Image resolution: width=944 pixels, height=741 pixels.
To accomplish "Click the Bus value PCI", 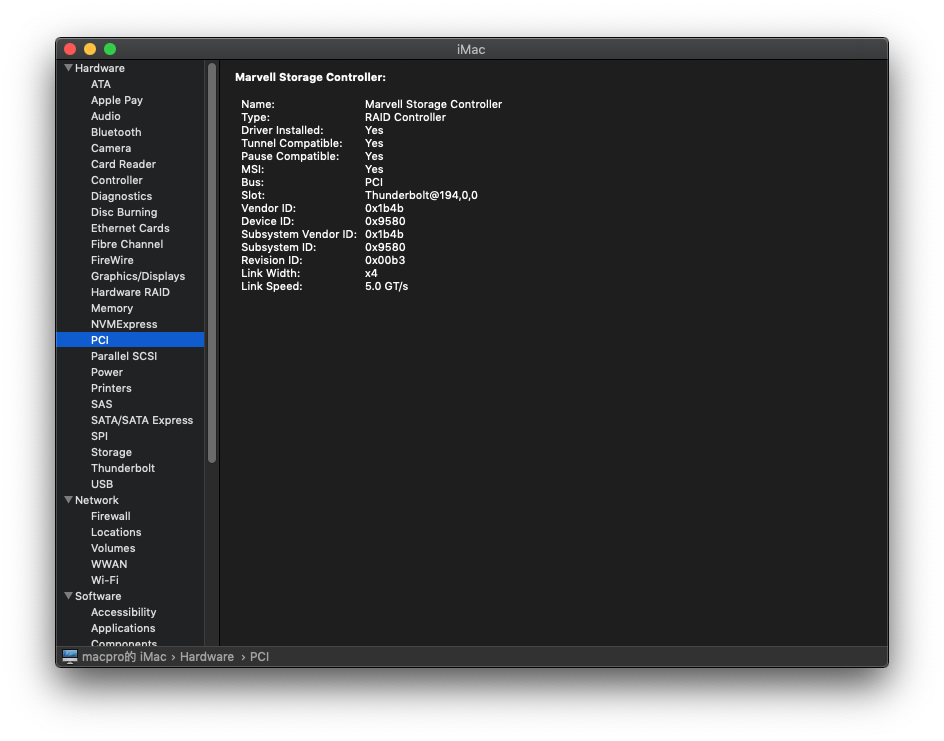I will pyautogui.click(x=374, y=182).
